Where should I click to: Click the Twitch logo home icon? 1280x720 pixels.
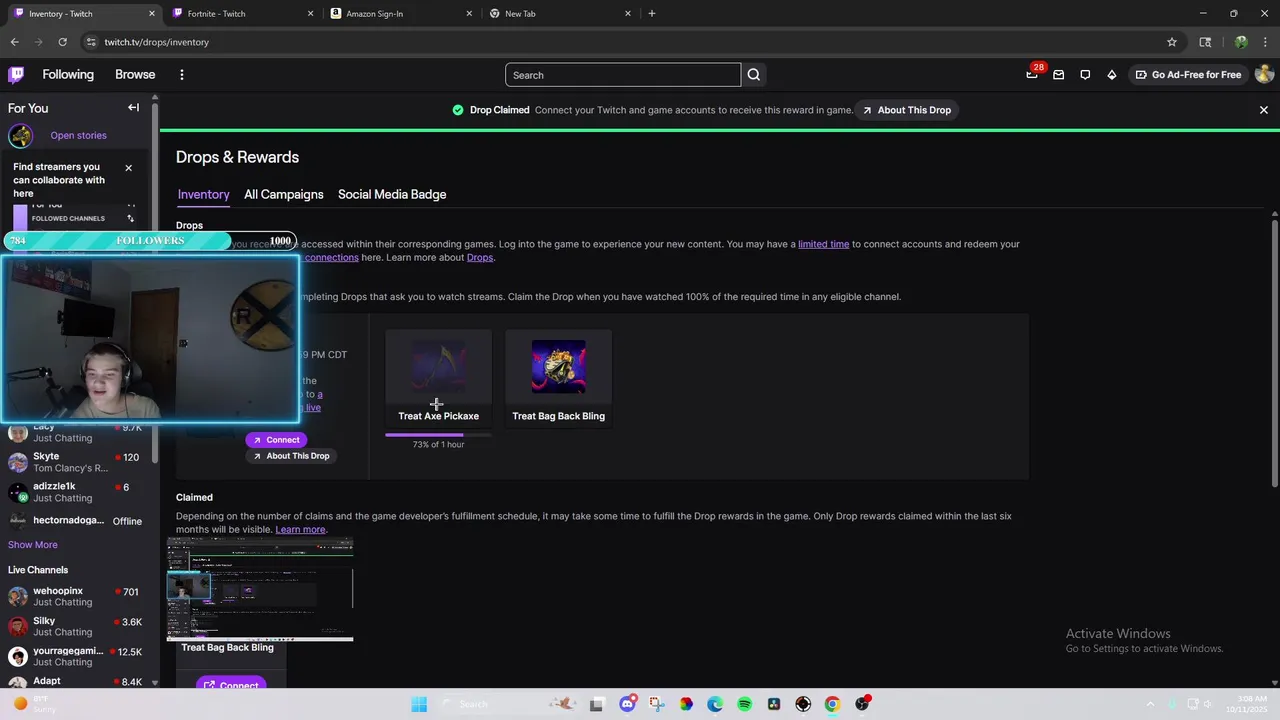[x=16, y=75]
